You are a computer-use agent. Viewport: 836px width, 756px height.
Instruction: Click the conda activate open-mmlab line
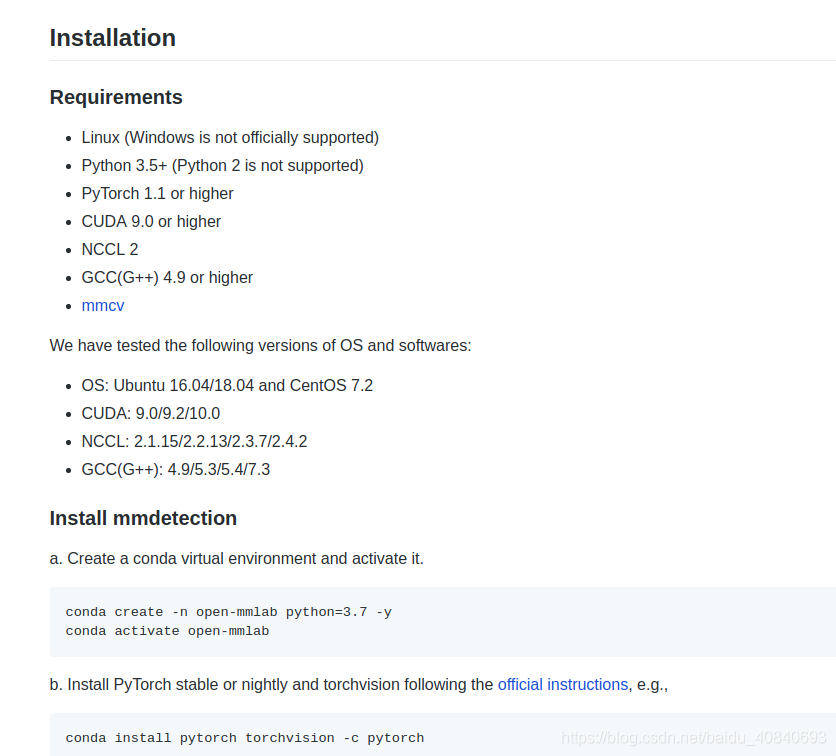(167, 631)
